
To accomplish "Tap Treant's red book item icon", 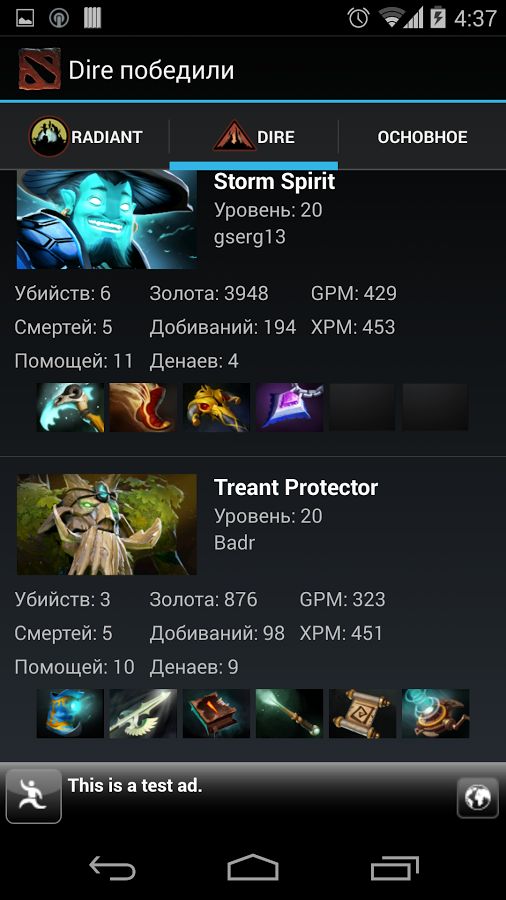I will [x=216, y=713].
